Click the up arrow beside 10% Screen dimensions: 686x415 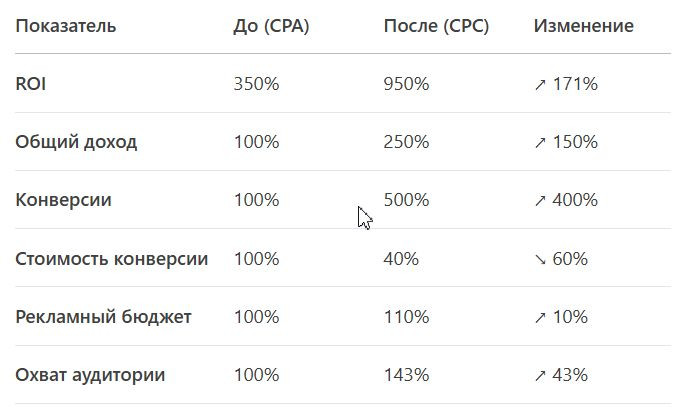pos(540,318)
